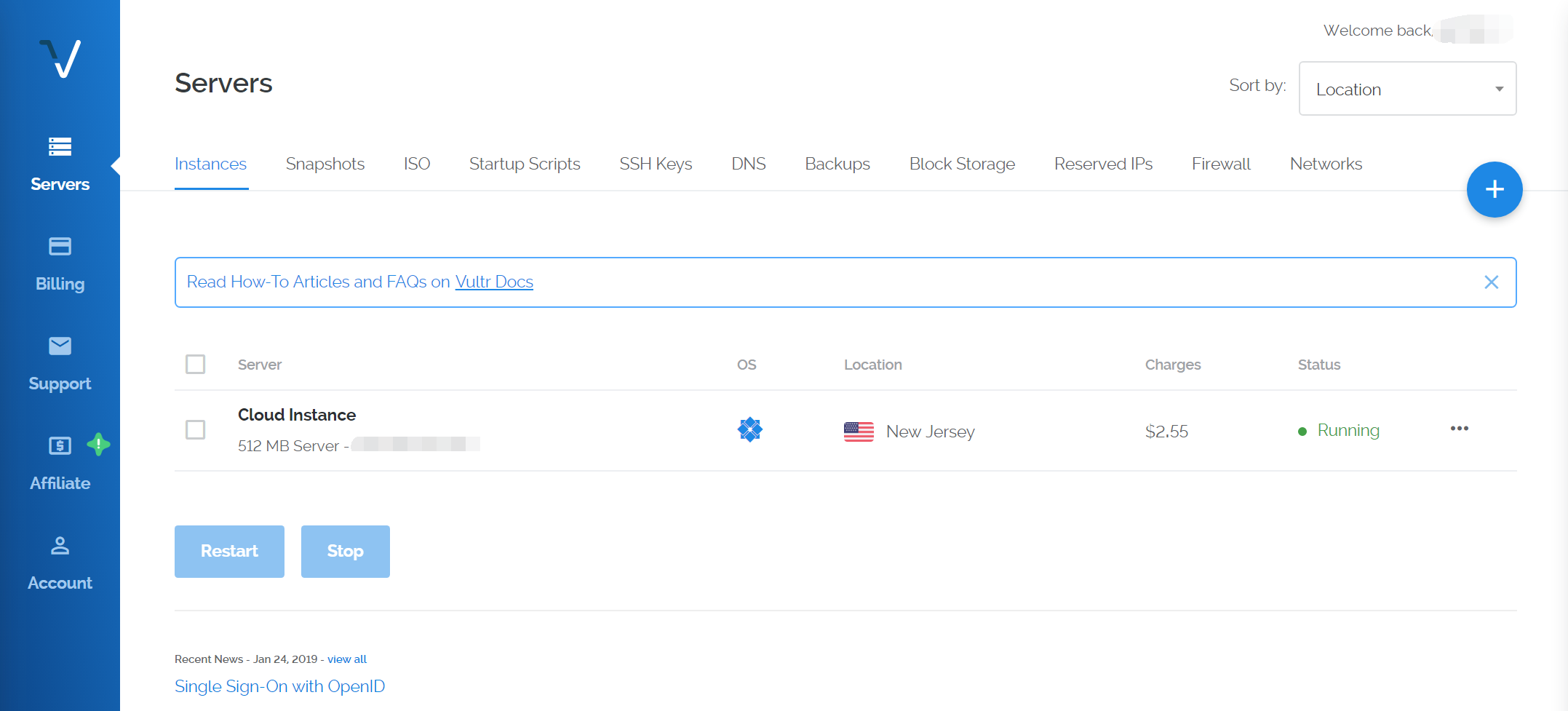Open Single Sign-On with OpenID article
The height and width of the screenshot is (711, 1568).
pyautogui.click(x=279, y=686)
